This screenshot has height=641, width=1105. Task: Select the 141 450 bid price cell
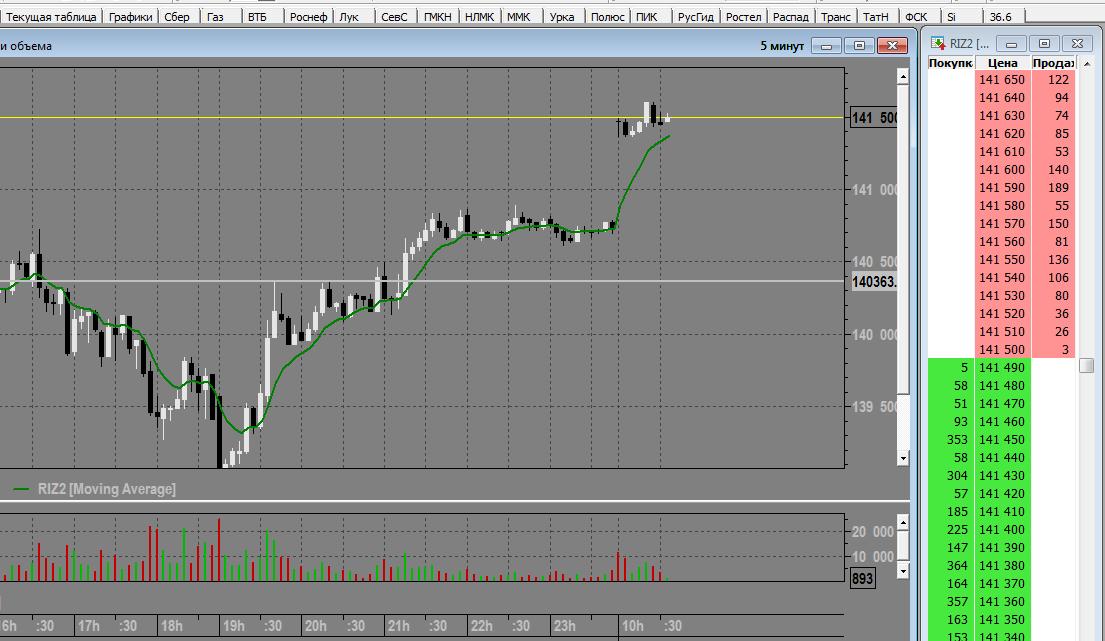(1002, 440)
